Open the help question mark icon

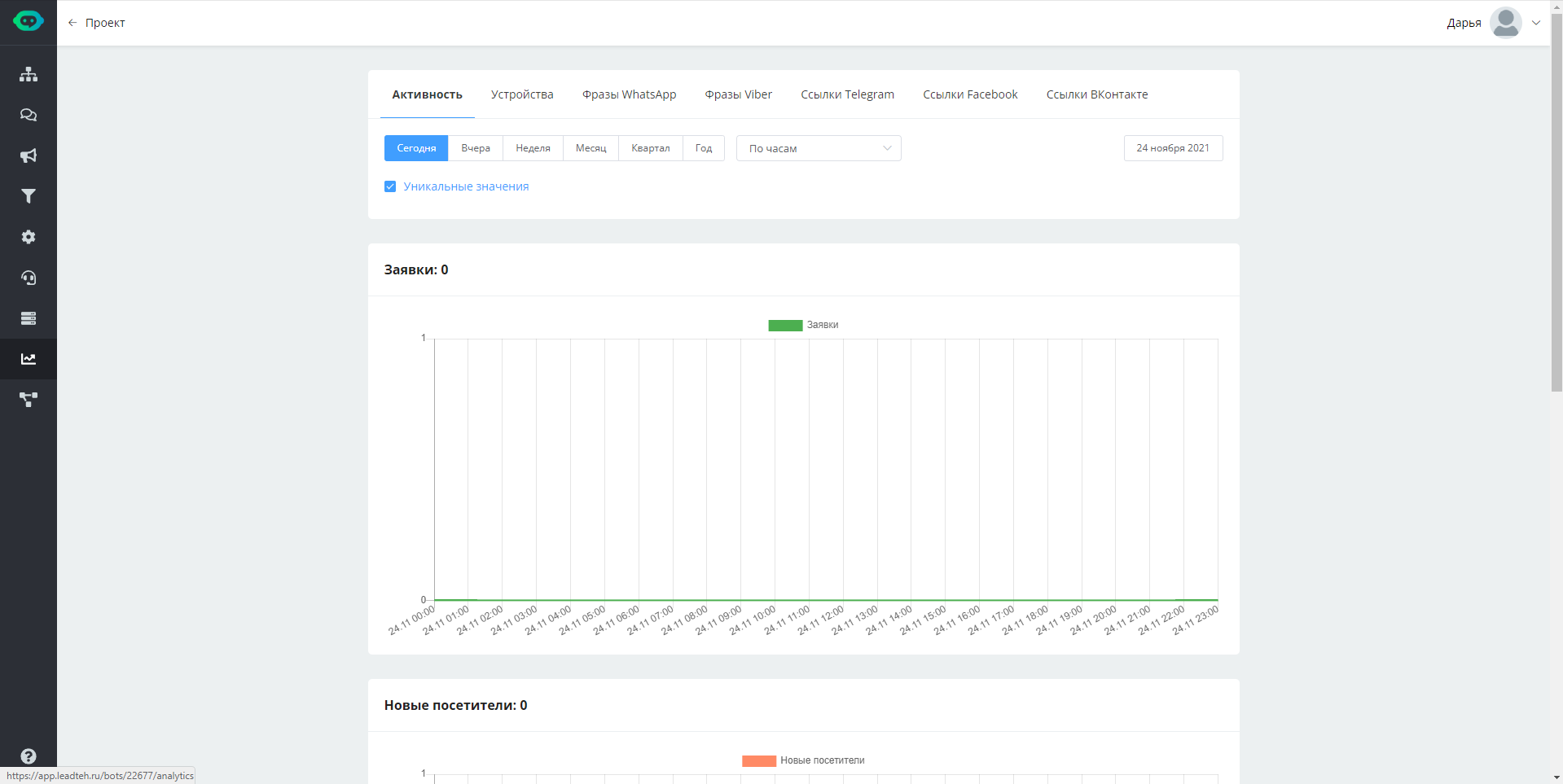(29, 756)
